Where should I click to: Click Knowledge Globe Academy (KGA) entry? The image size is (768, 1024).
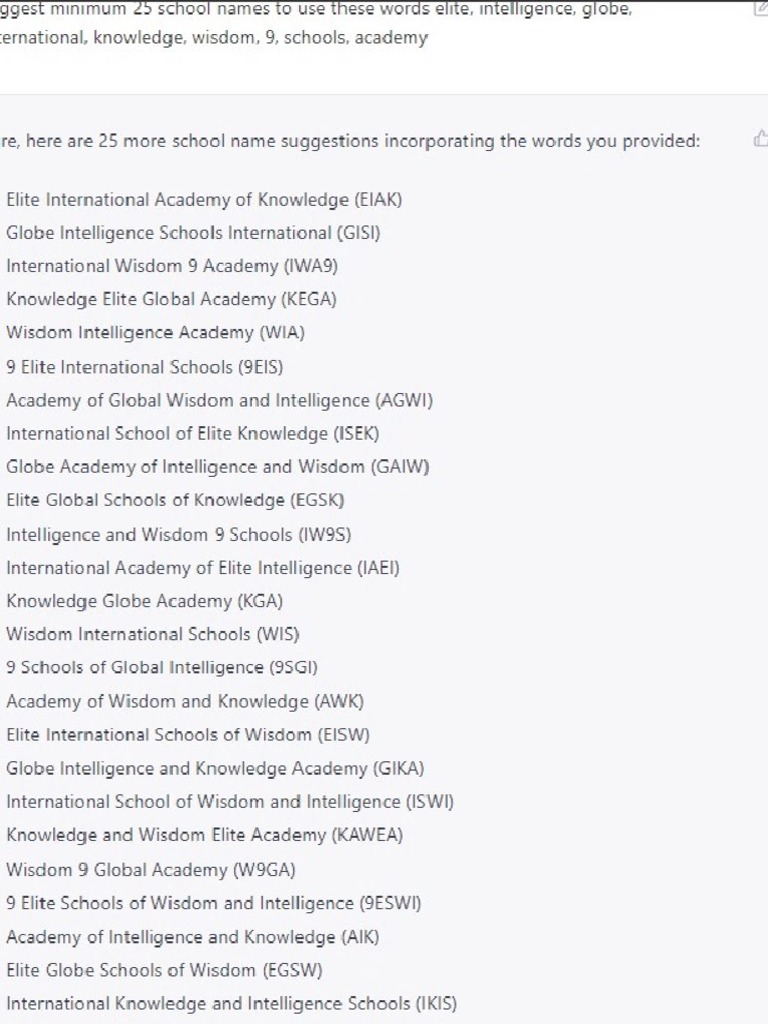[x=144, y=601]
